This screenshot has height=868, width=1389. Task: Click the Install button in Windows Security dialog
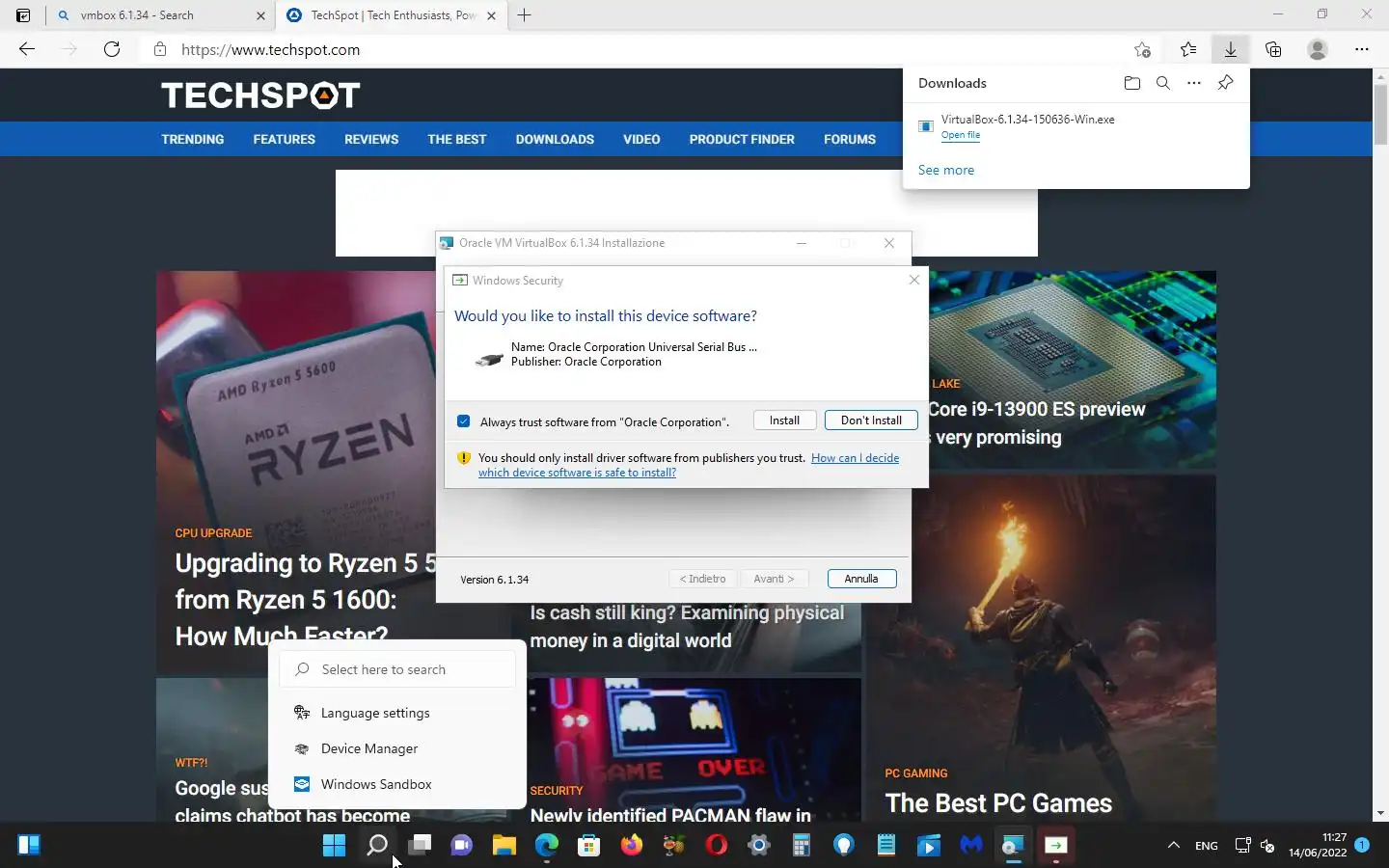coord(784,420)
